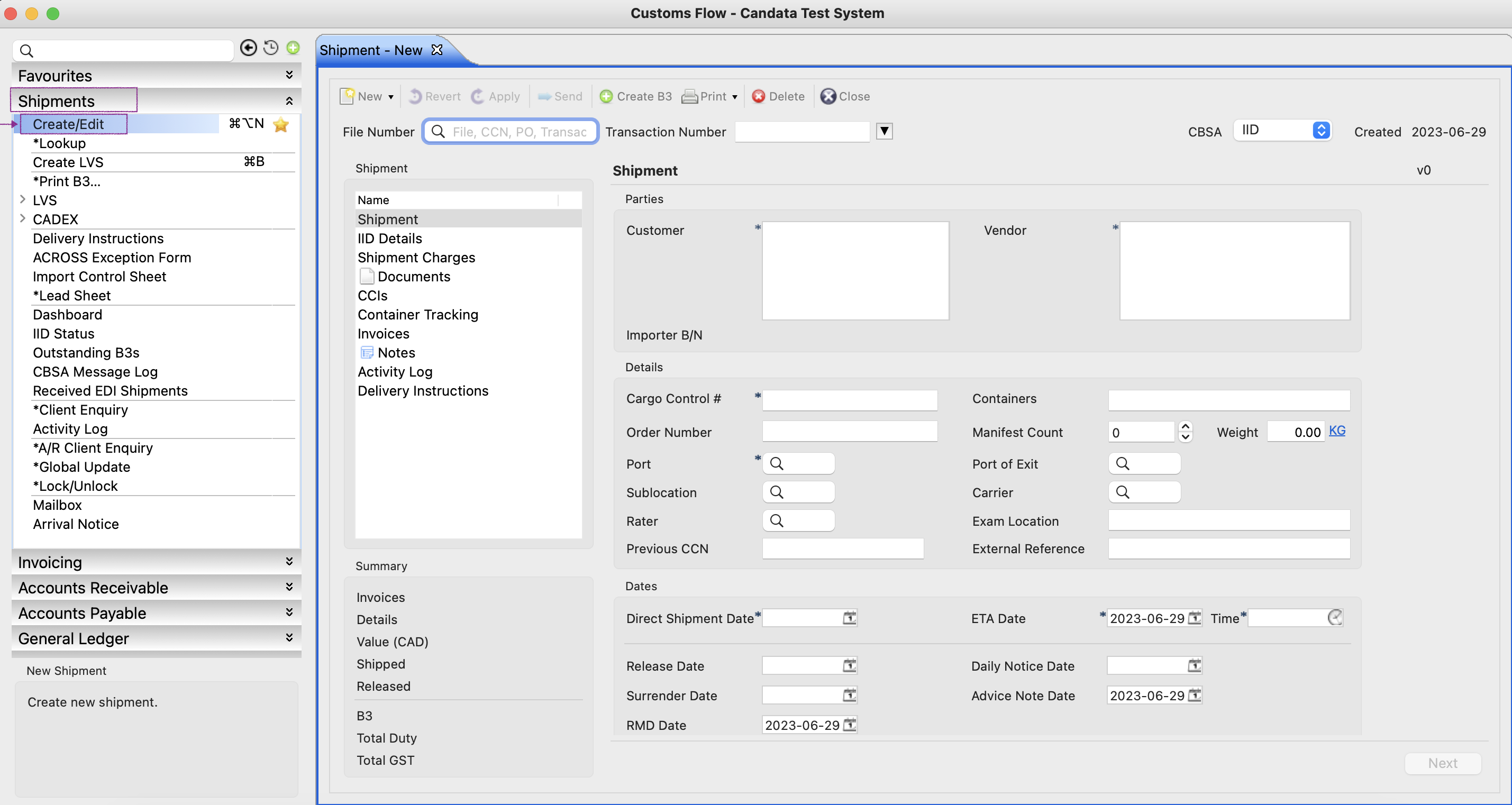Image resolution: width=1512 pixels, height=805 pixels.
Task: Click the back arrow navigation icon
Action: (x=249, y=48)
